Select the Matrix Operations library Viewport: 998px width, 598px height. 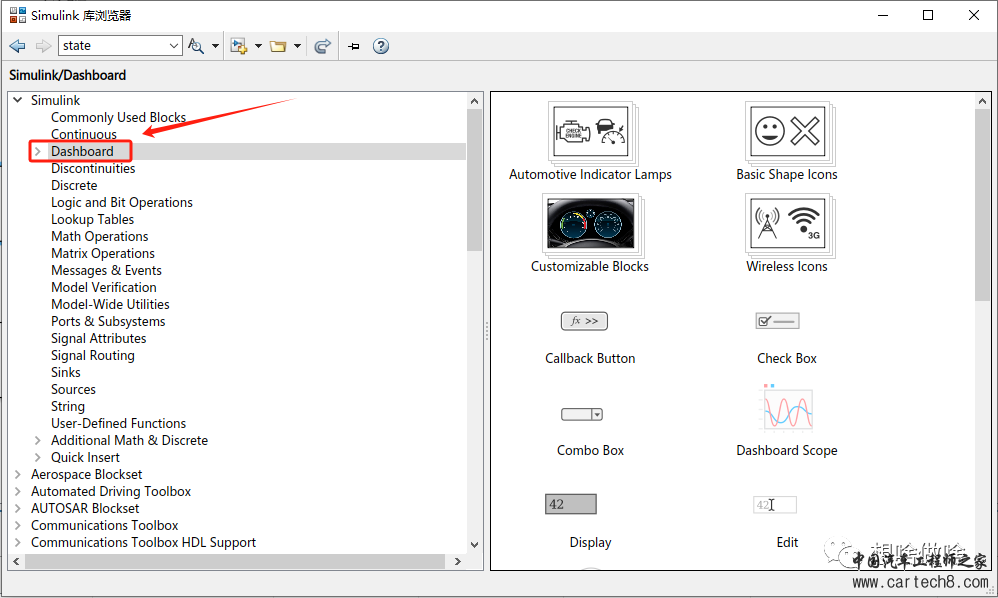tap(102, 253)
